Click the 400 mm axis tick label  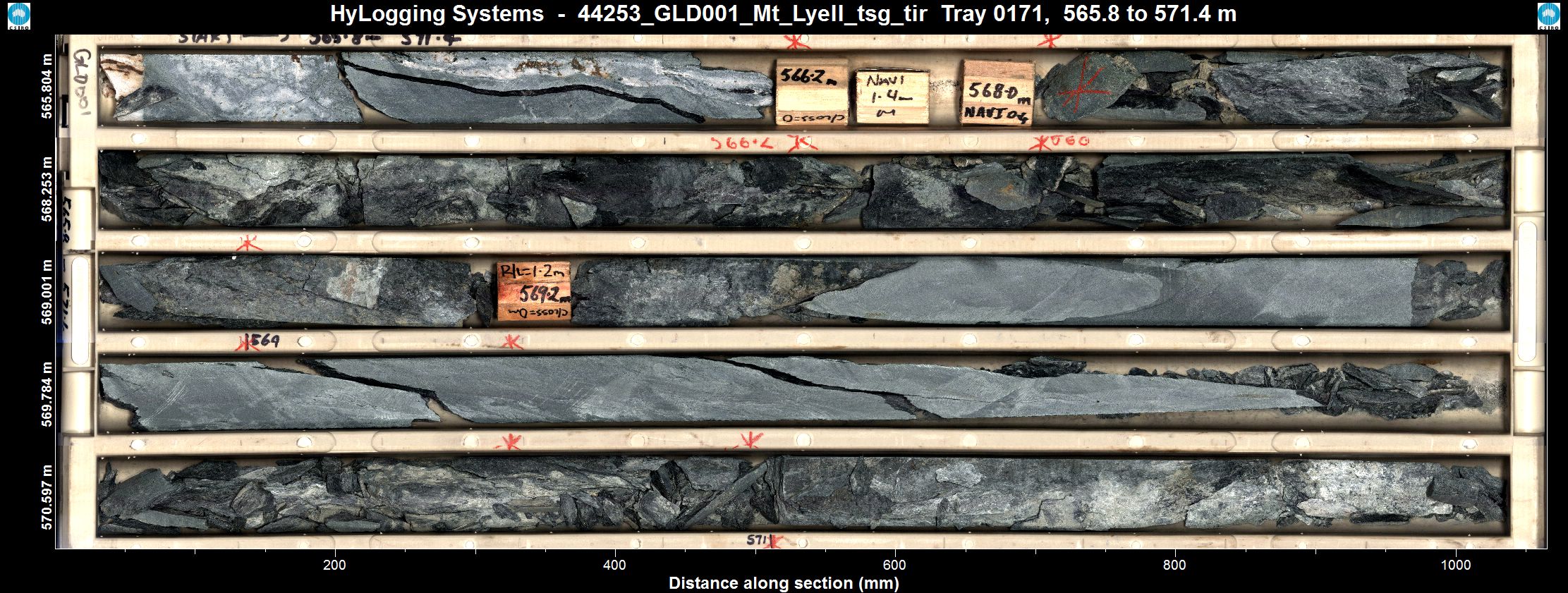click(x=614, y=565)
